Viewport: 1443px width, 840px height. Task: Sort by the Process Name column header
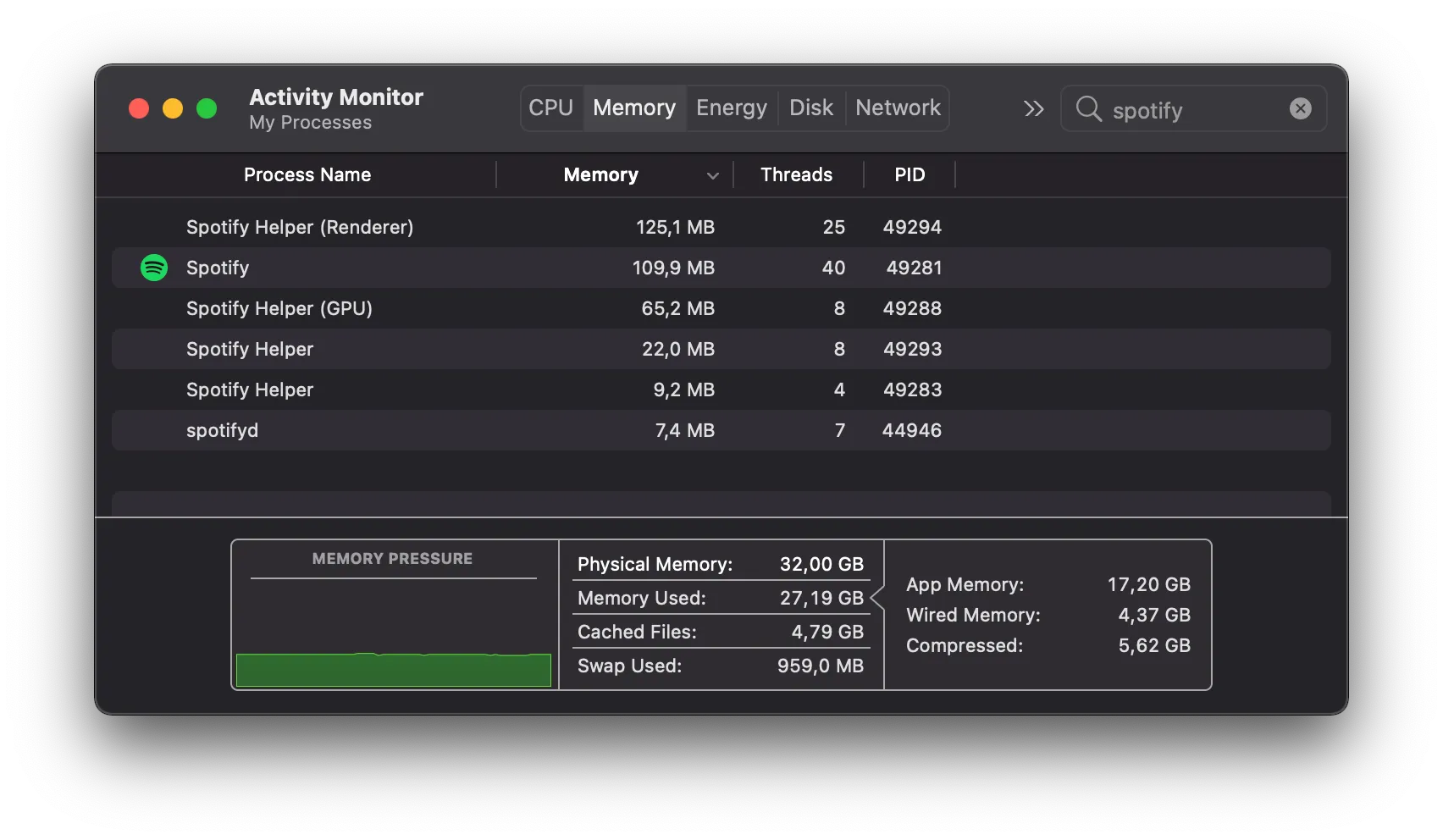(x=307, y=174)
